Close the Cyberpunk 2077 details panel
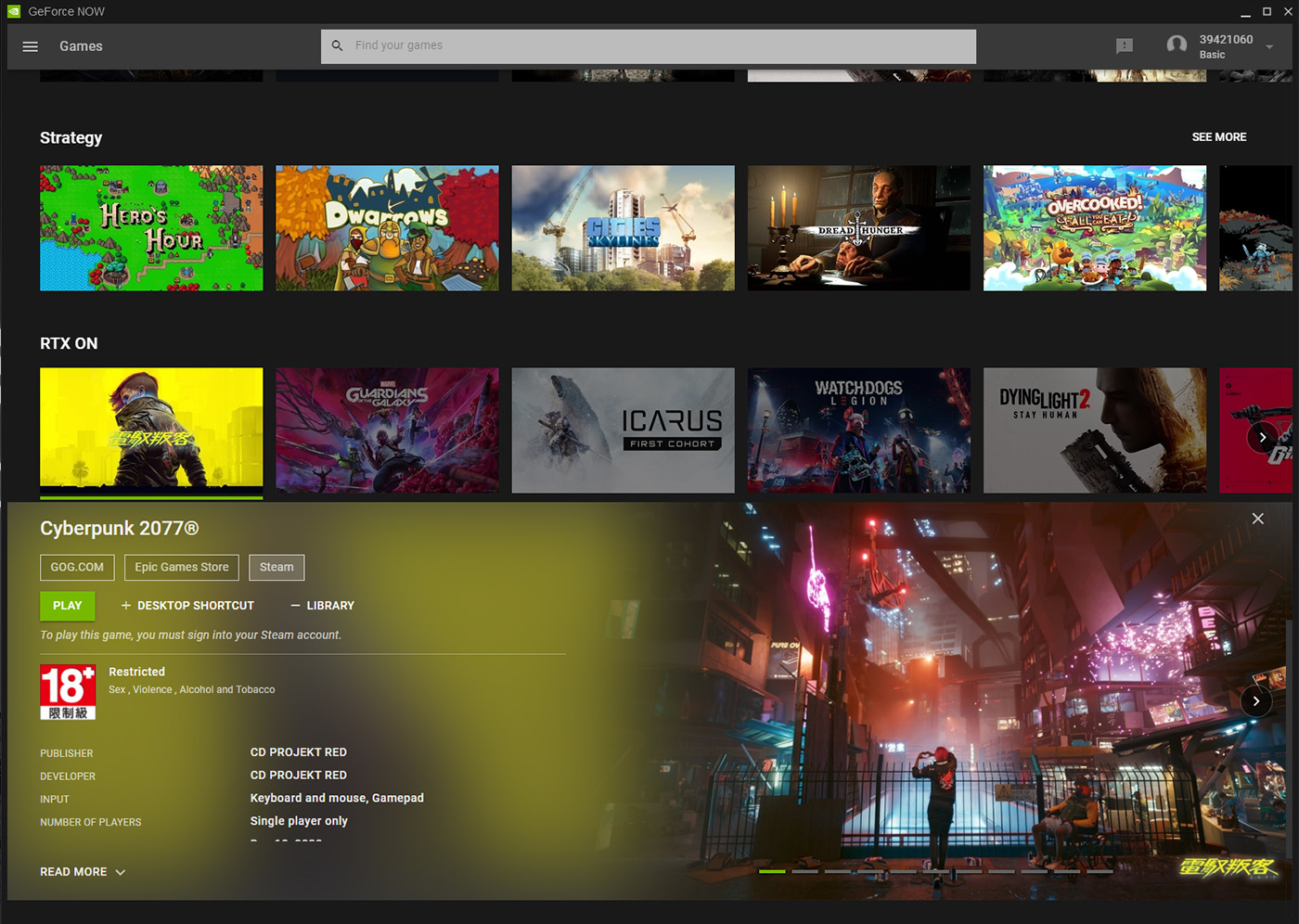Viewport: 1299px width, 924px height. coord(1257,519)
